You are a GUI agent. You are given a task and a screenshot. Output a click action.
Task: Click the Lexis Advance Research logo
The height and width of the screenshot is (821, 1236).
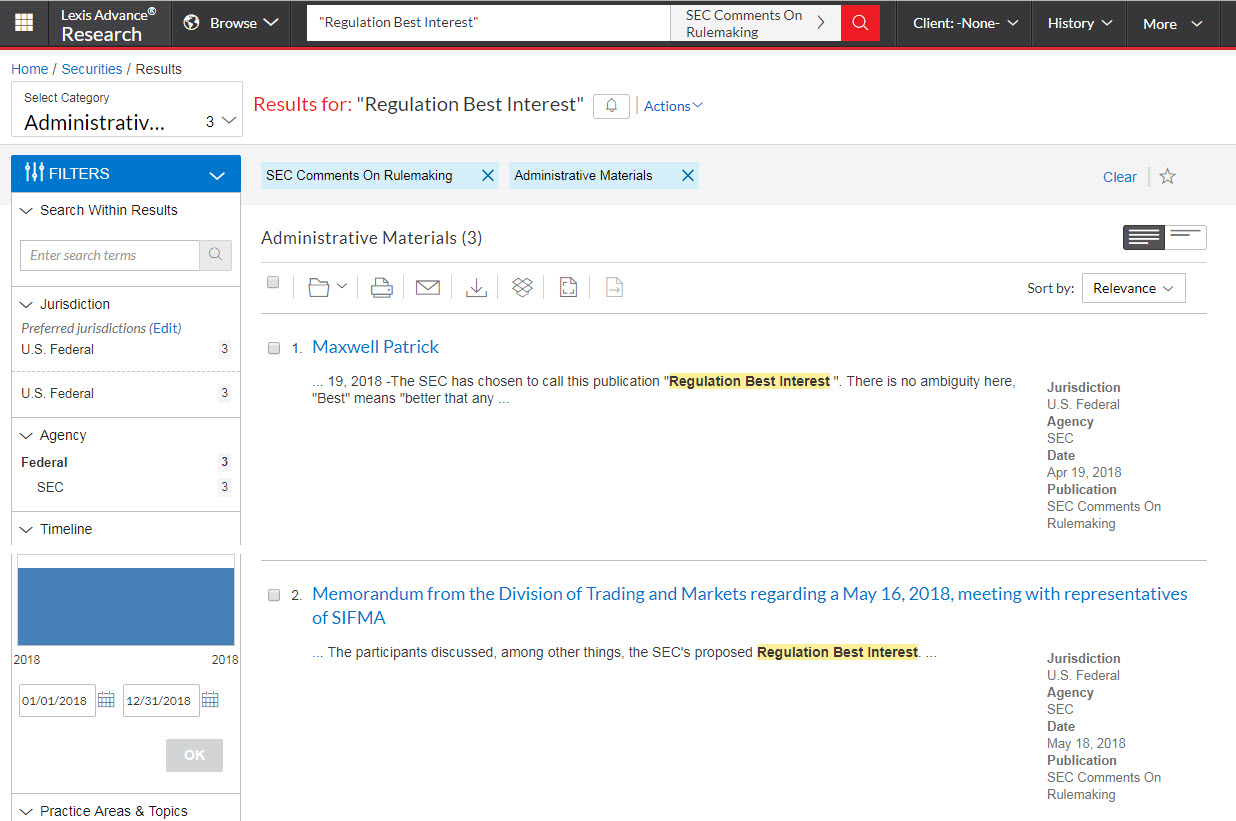point(108,24)
